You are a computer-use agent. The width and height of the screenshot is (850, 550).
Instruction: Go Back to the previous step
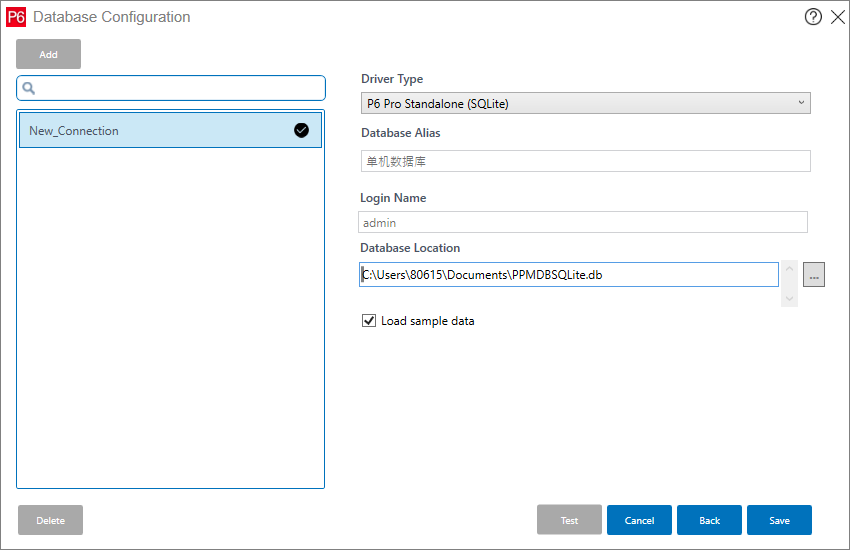pyautogui.click(x=709, y=520)
